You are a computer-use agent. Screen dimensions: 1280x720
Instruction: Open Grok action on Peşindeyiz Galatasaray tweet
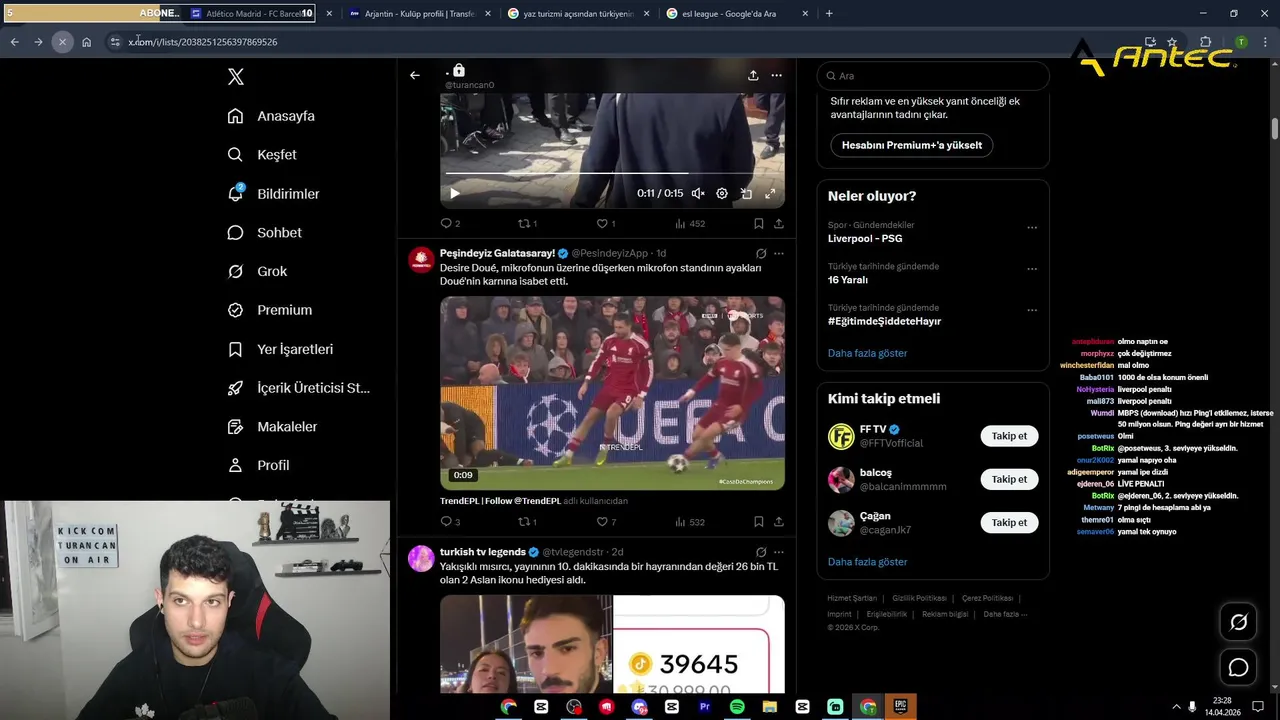click(761, 254)
